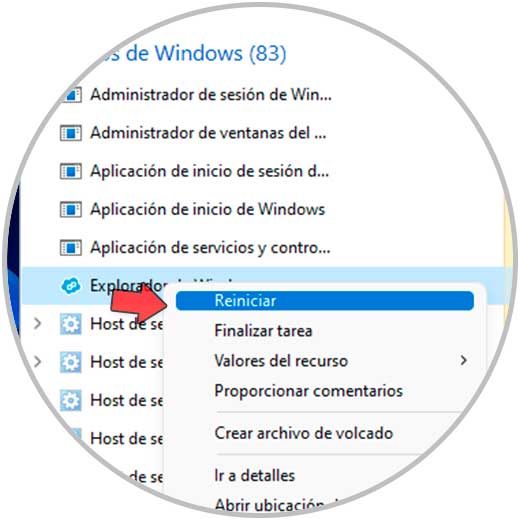Choose Reiniciar from the context menu
The height and width of the screenshot is (520, 520).
pyautogui.click(x=324, y=301)
